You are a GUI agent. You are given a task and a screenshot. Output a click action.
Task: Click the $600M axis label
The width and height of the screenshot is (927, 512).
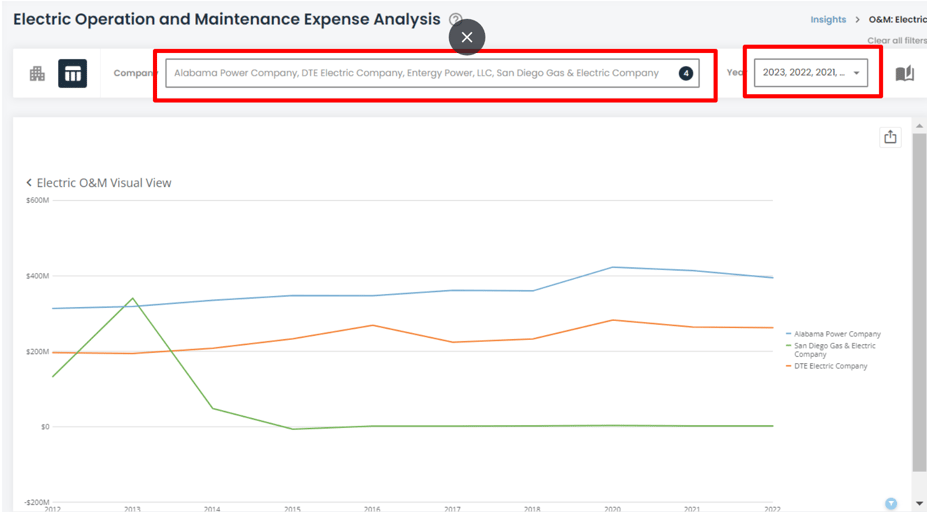[x=37, y=200]
